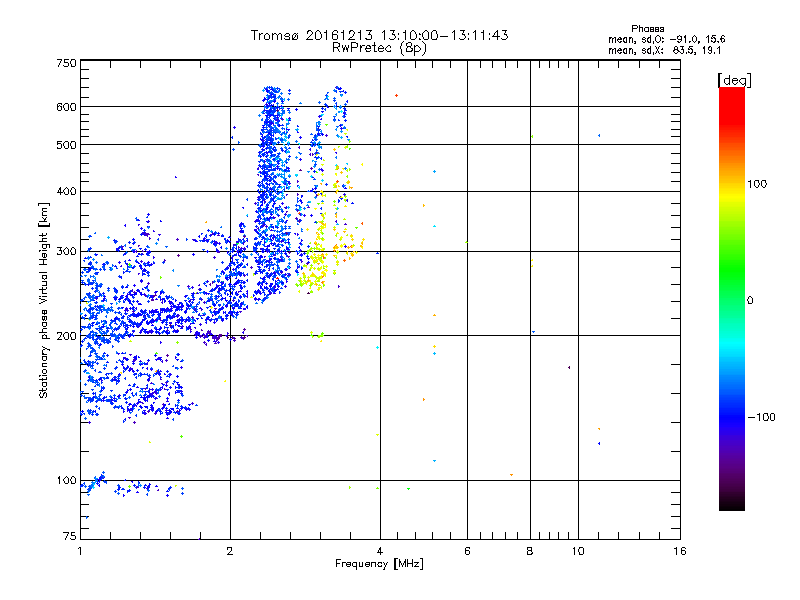The image size is (800, 600).
Task: Click the y-axis tick label '500'
Action: click(x=66, y=145)
